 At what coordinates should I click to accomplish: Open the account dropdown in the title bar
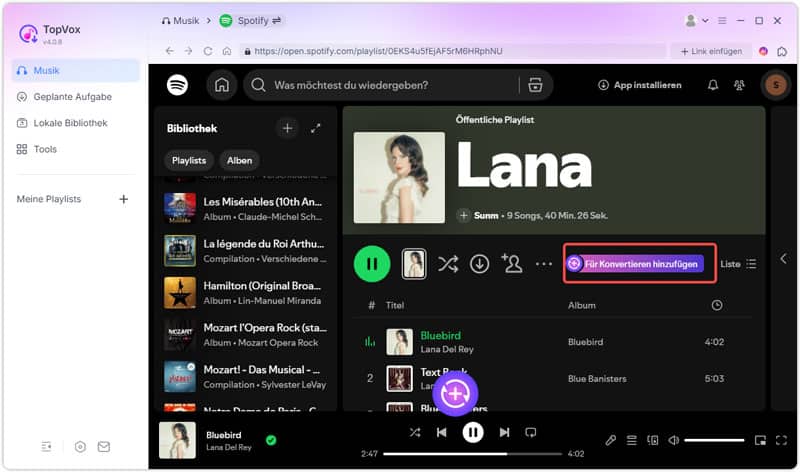pos(696,20)
